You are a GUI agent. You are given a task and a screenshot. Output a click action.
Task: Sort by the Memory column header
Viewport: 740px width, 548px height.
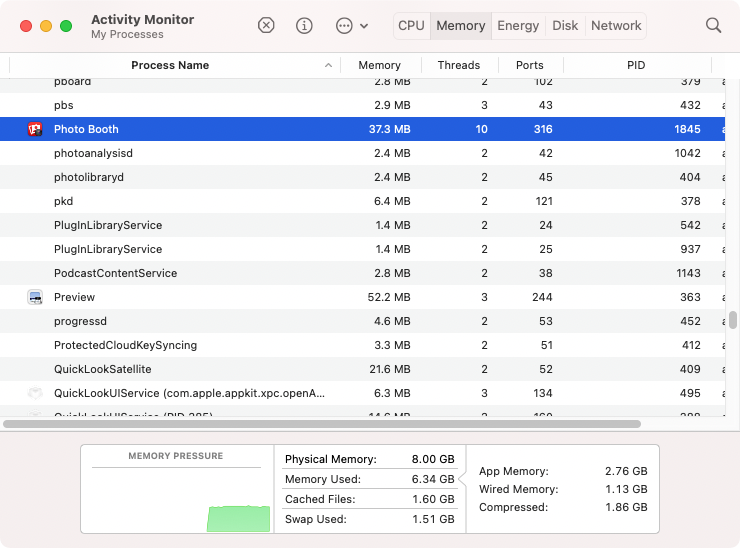(379, 65)
